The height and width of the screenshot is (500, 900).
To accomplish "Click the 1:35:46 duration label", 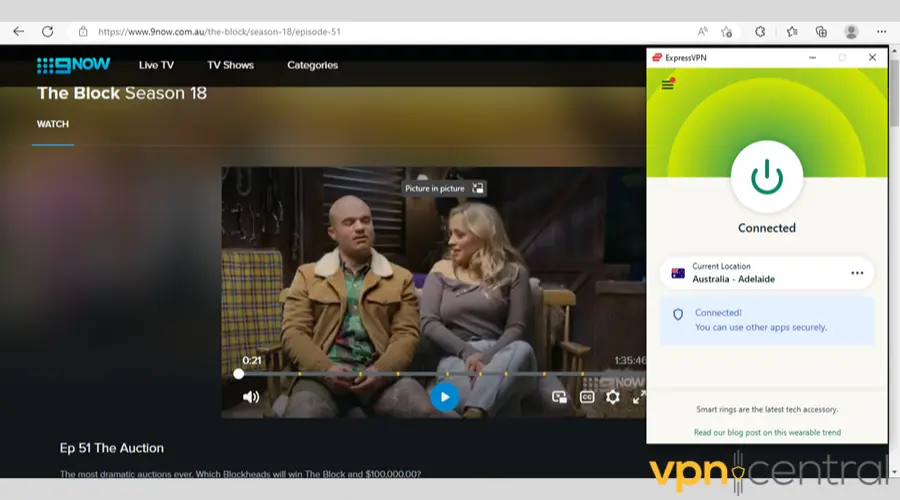I will tap(630, 361).
